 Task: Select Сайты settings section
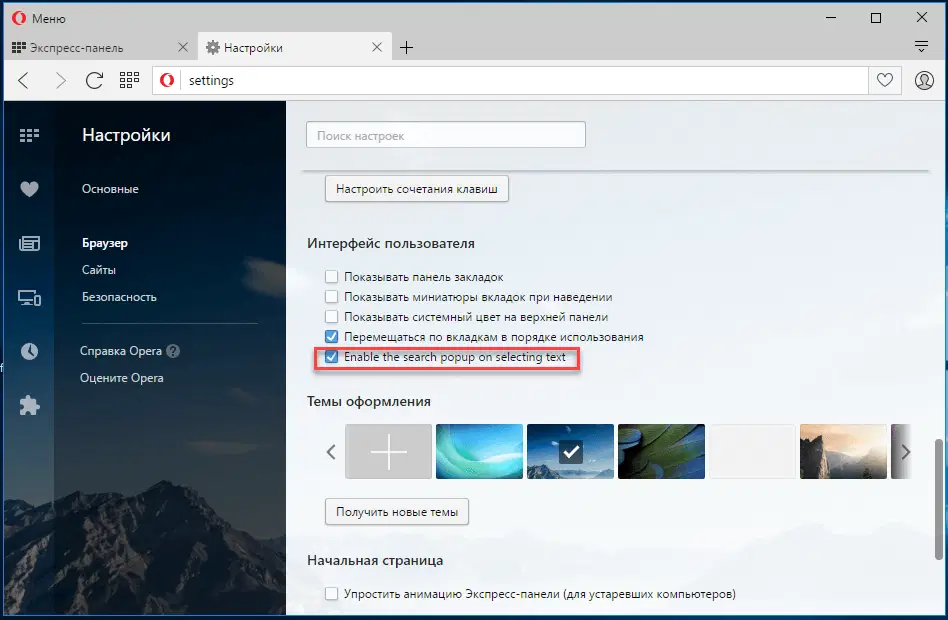[x=99, y=270]
